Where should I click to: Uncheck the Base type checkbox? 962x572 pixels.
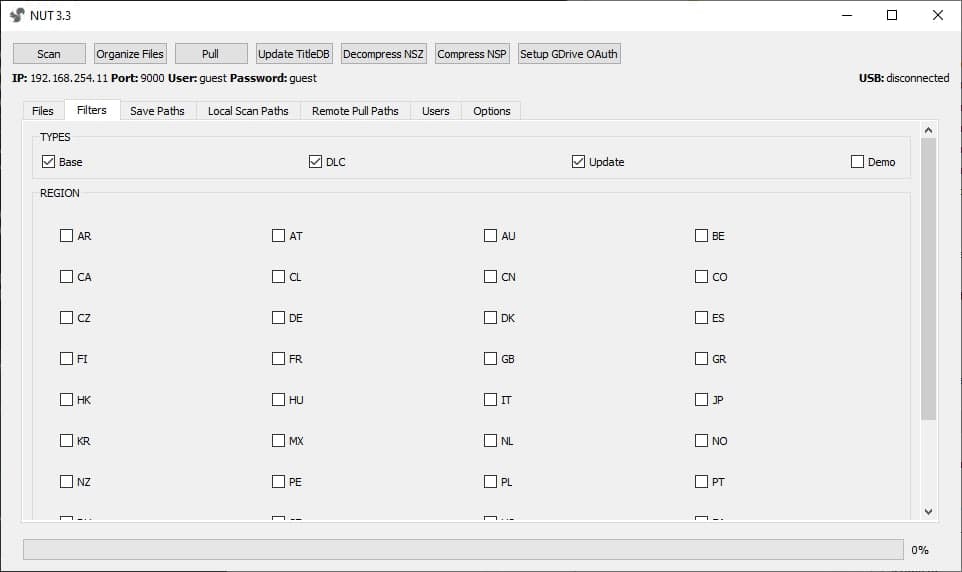click(48, 161)
